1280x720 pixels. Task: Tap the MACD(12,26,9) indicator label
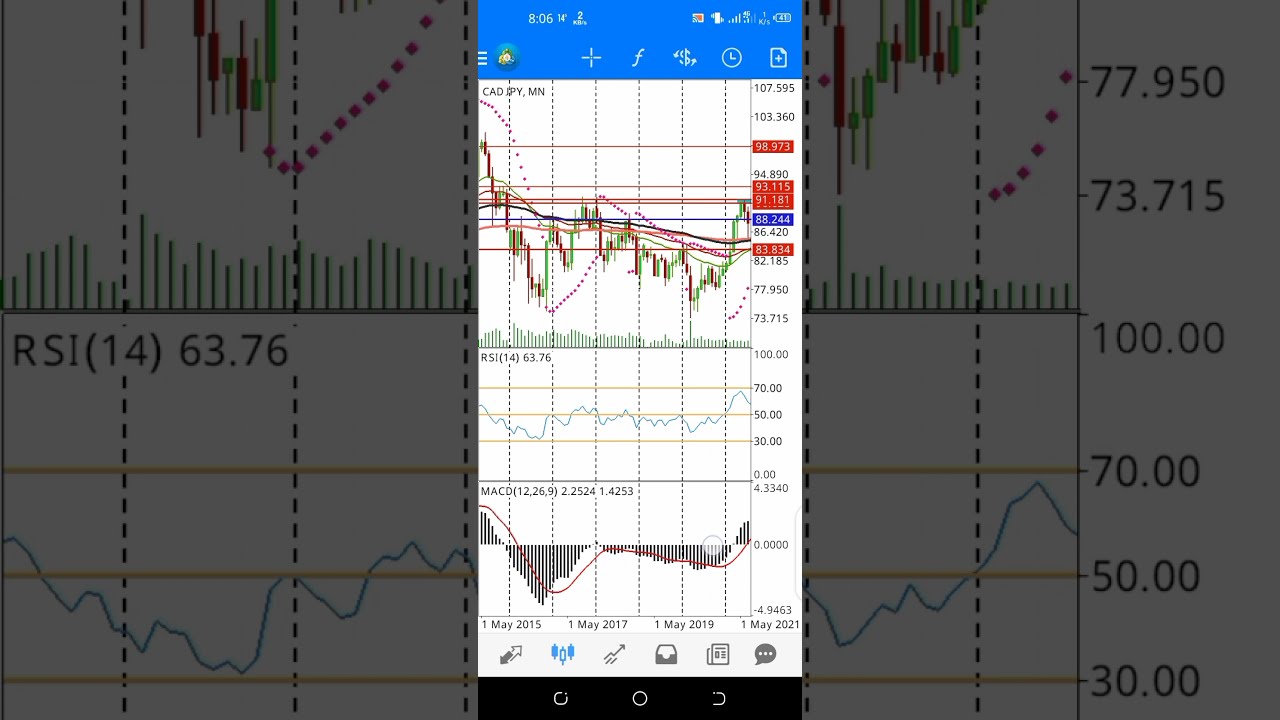[556, 491]
